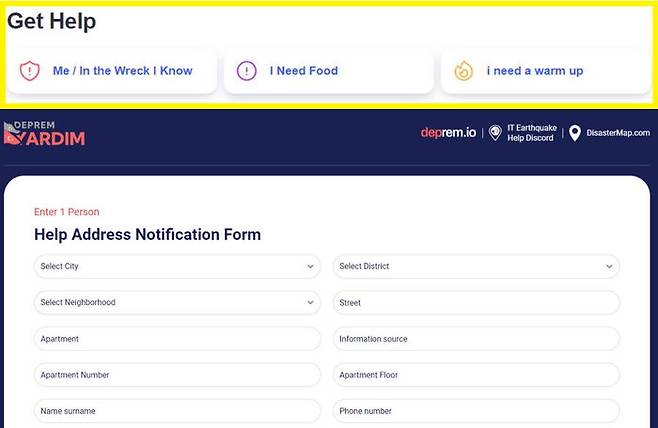The height and width of the screenshot is (428, 658).
Task: Click the DisasterMap.com location pin icon
Action: coord(575,133)
